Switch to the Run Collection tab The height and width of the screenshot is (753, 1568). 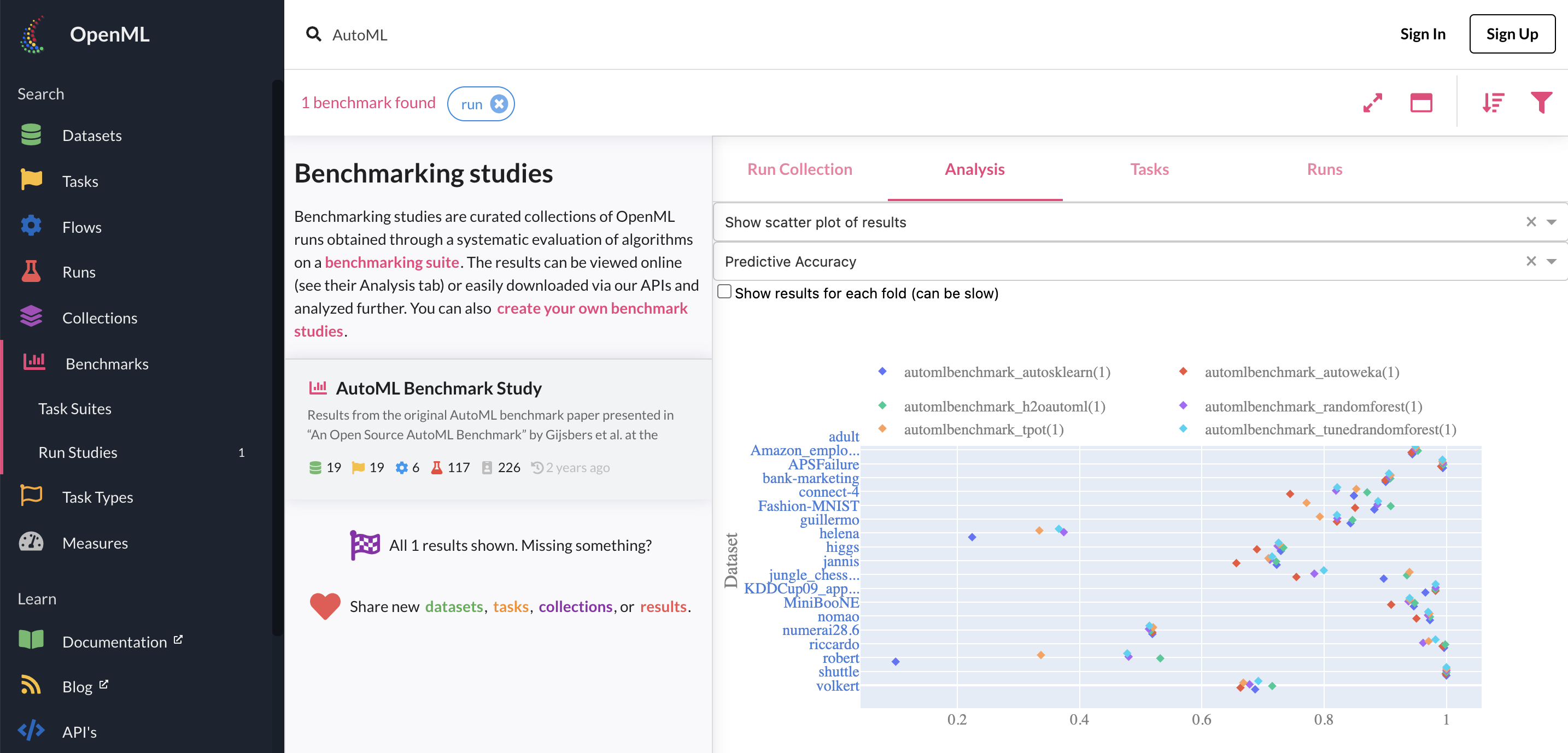pos(799,169)
